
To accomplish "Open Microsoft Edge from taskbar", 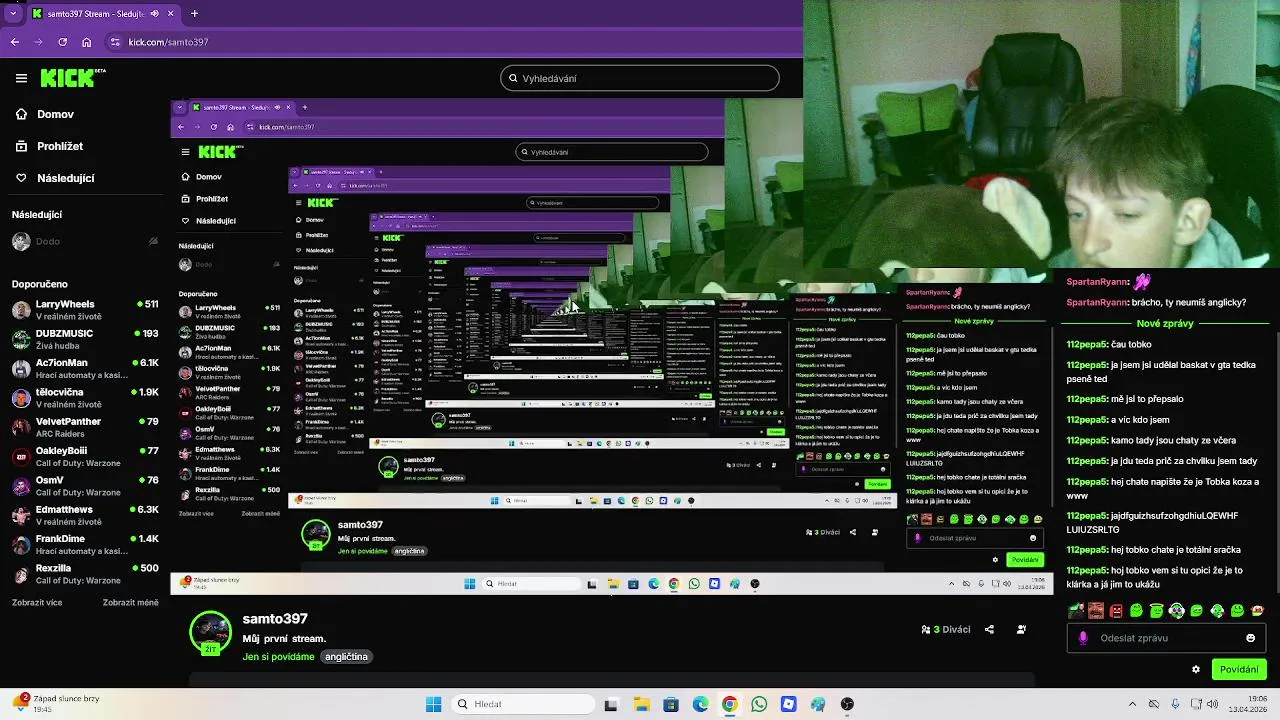I will point(700,704).
